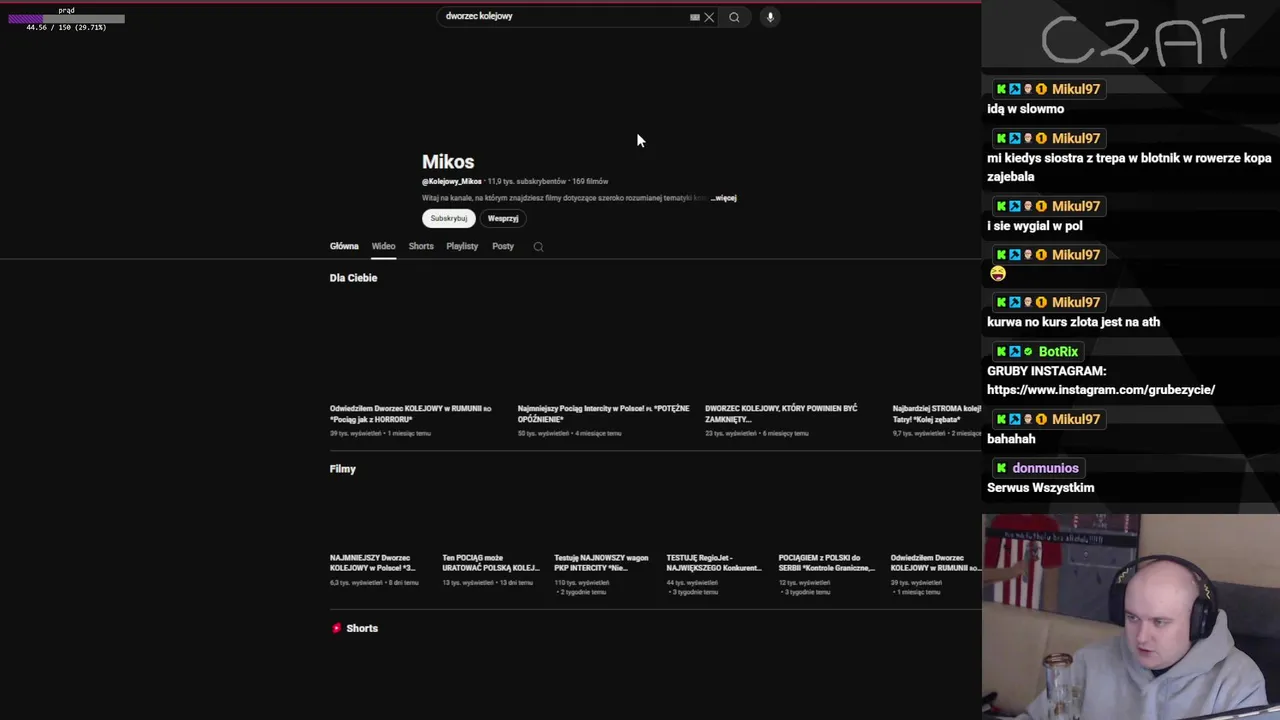
Task: Click the Mikul97 name above 'idą w slowmo'
Action: (1076, 89)
